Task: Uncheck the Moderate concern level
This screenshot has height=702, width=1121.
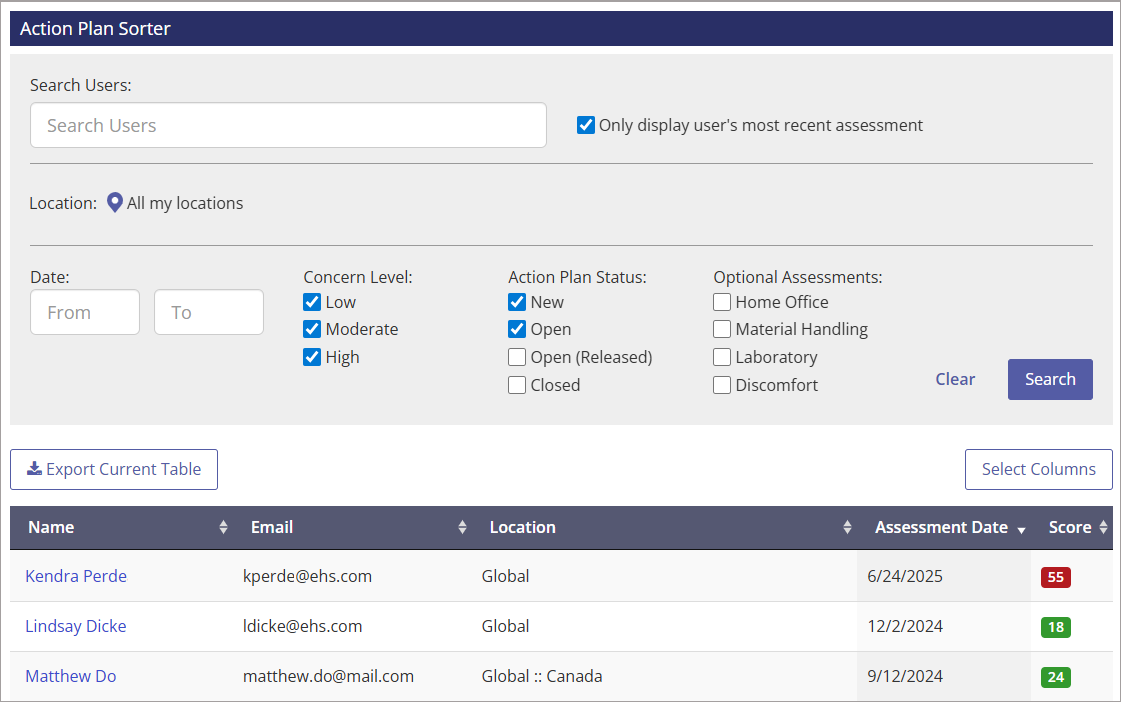Action: (x=312, y=329)
